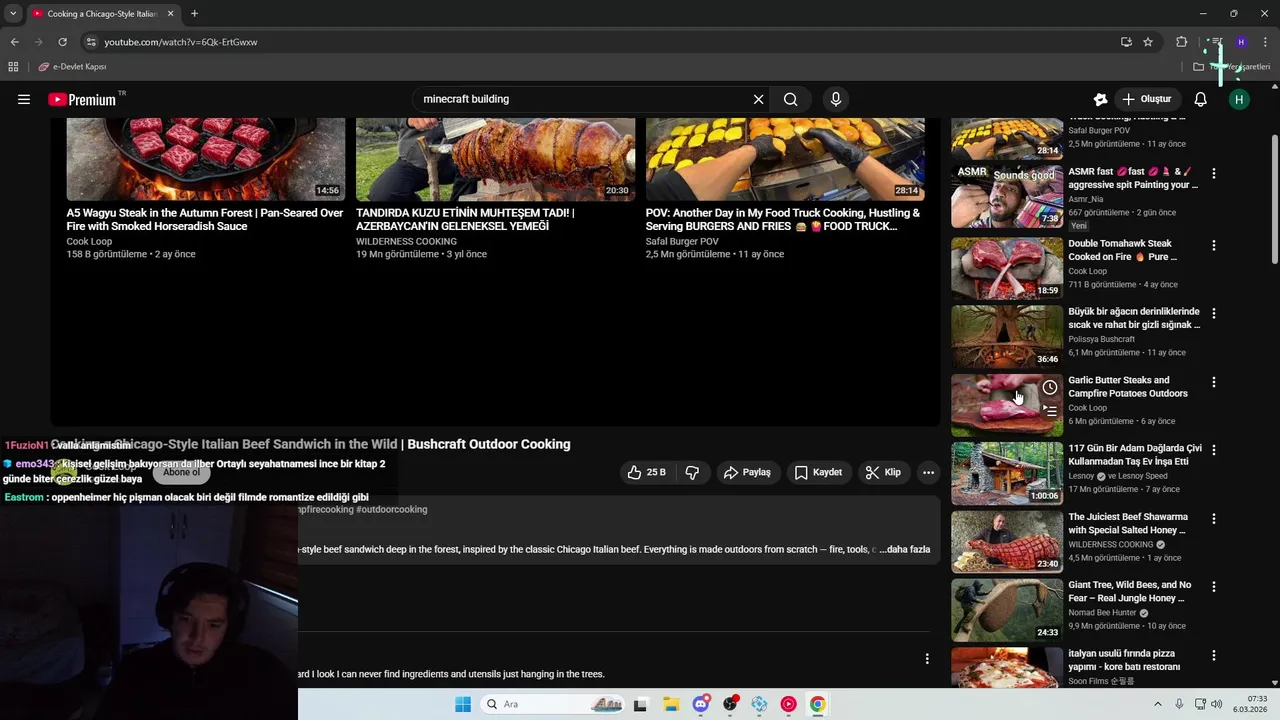This screenshot has height=720, width=1280.
Task: Open the Chrome apps grid shortcut
Action: click(x=13, y=67)
